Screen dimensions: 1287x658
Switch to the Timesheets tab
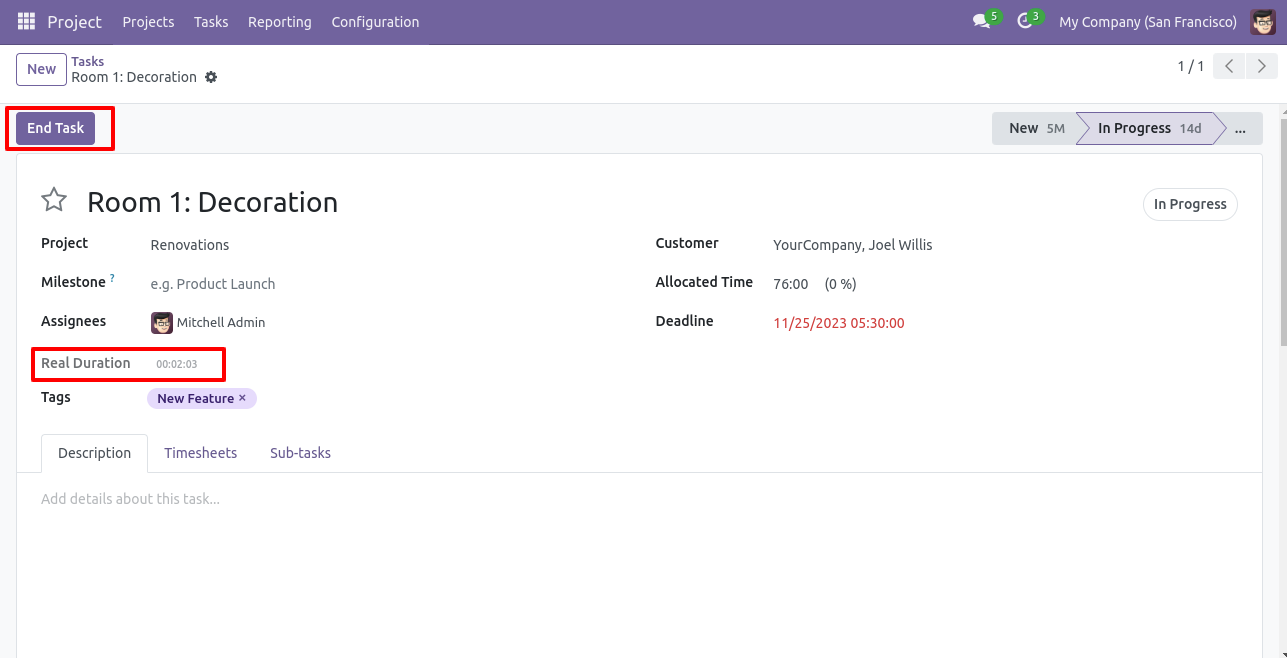coord(200,453)
